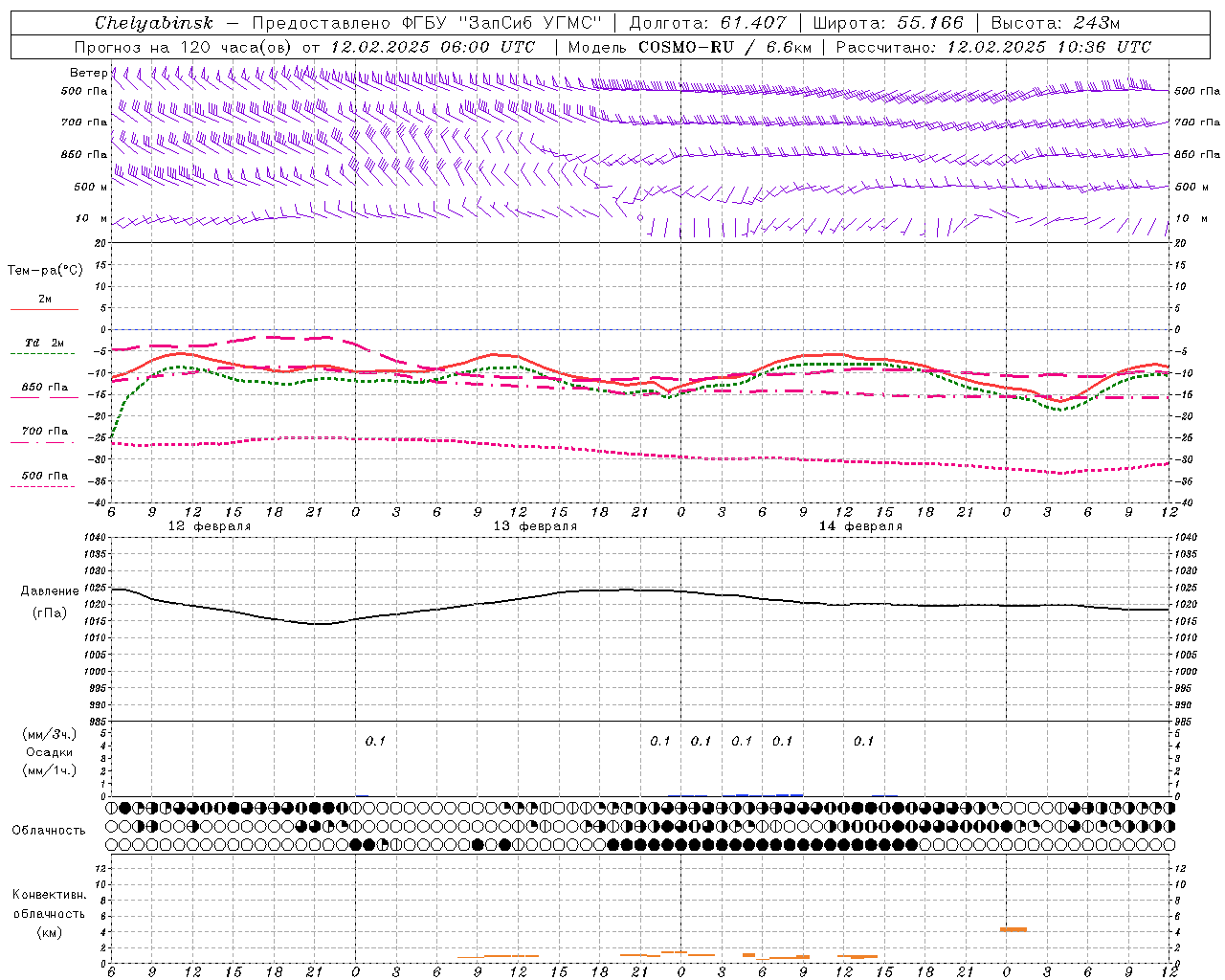The width and height of the screenshot is (1225, 980).
Task: Select the "13 февраля" date label
Action: pyautogui.click(x=535, y=526)
